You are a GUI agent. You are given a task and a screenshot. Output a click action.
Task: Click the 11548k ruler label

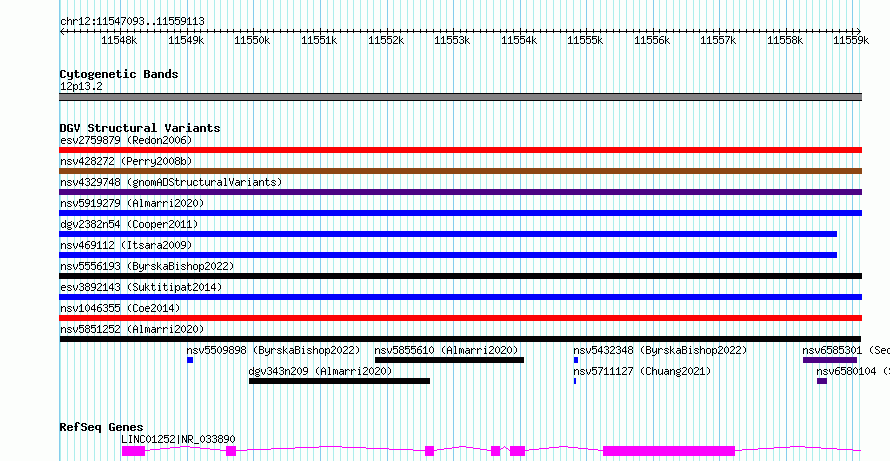click(x=119, y=40)
